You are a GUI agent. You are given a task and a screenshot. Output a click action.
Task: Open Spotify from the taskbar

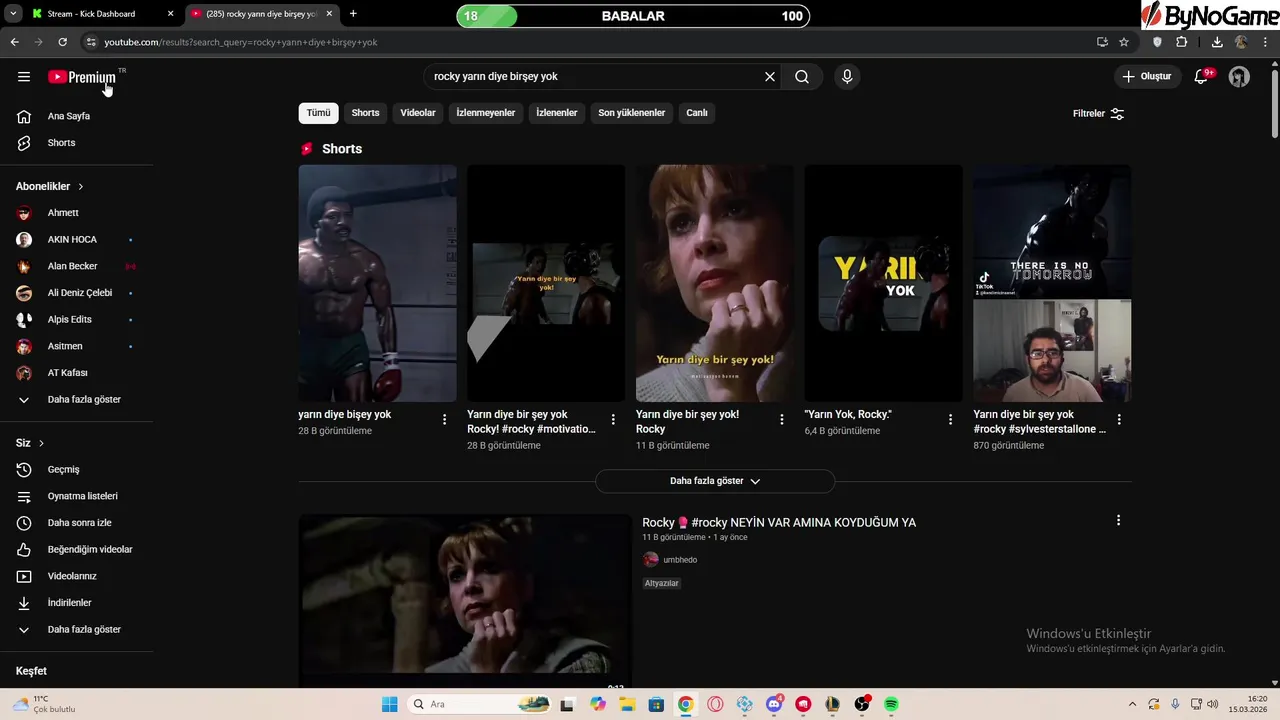coord(891,704)
